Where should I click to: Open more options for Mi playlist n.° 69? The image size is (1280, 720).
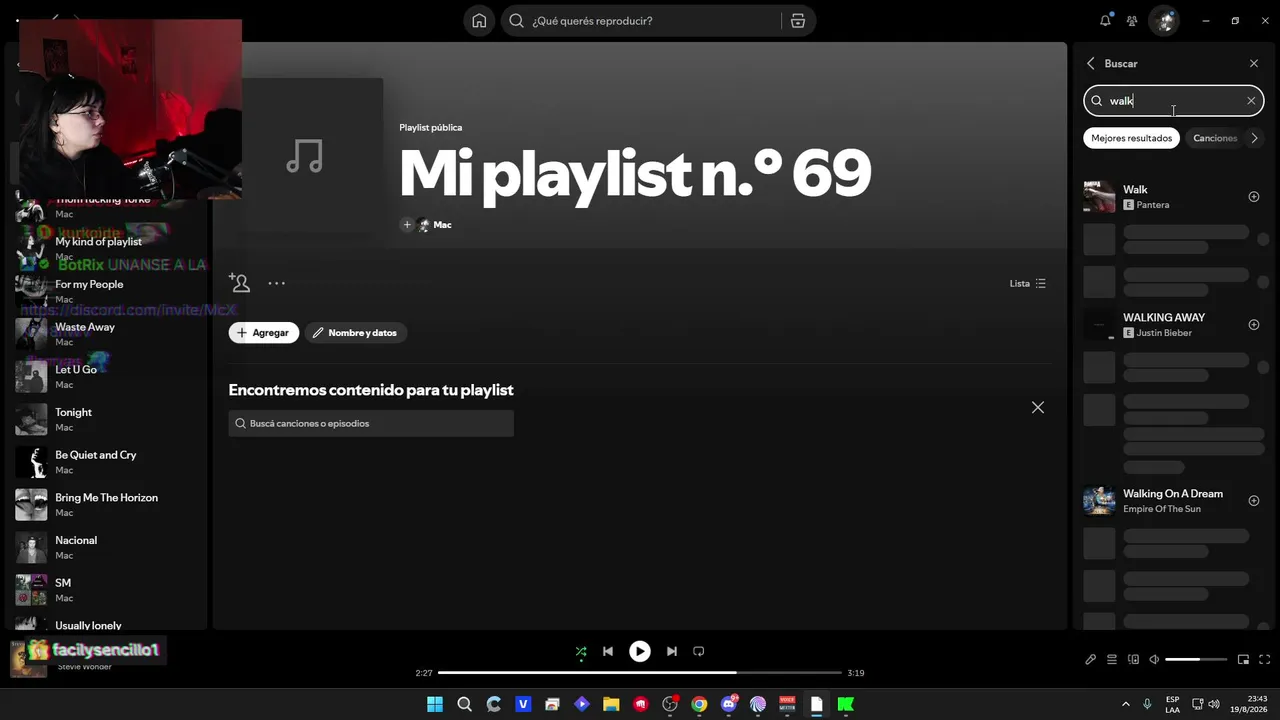click(x=277, y=283)
